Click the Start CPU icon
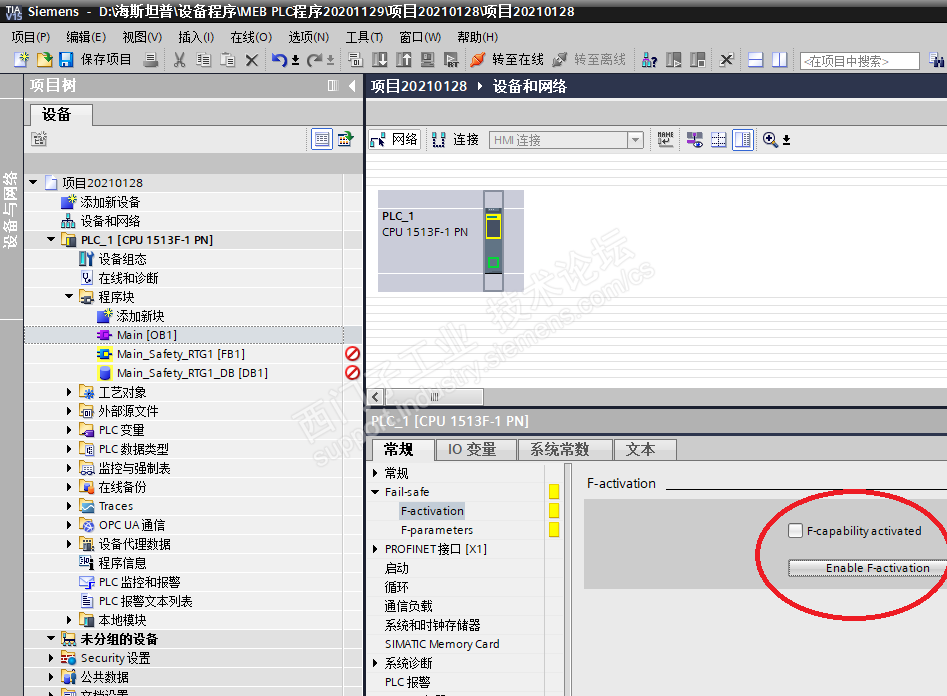Viewport: 947px width, 696px height. (x=673, y=60)
